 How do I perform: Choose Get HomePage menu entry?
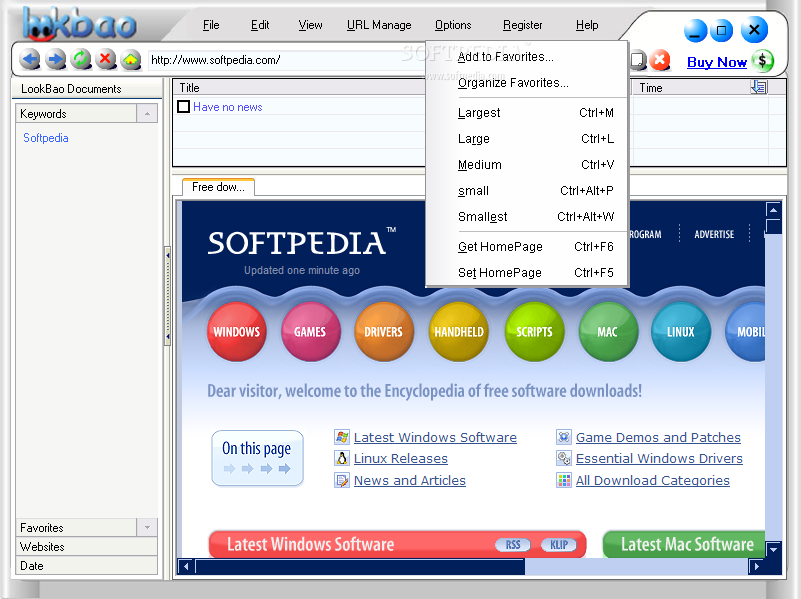point(526,247)
